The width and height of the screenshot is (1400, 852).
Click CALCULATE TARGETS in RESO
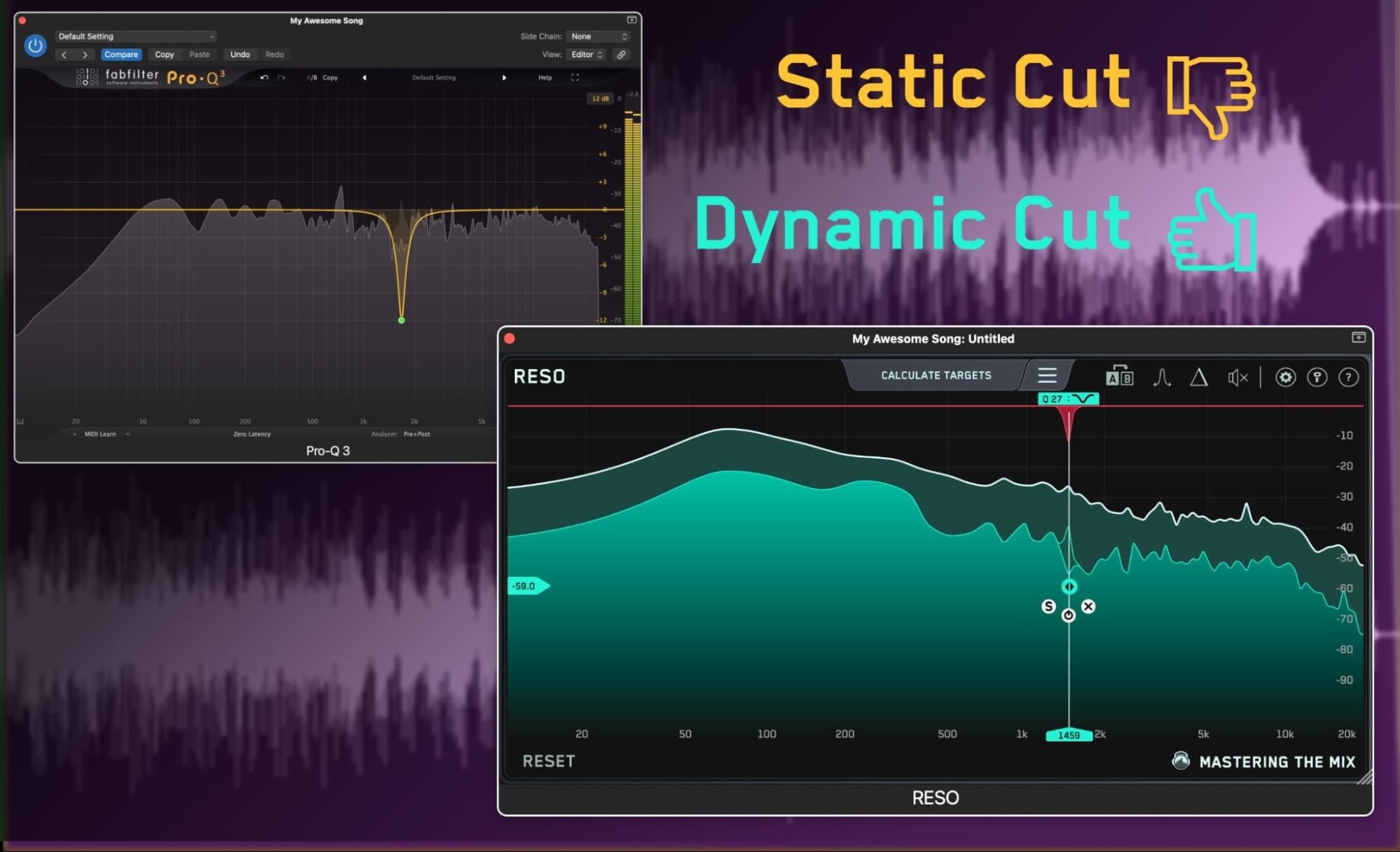(x=936, y=375)
